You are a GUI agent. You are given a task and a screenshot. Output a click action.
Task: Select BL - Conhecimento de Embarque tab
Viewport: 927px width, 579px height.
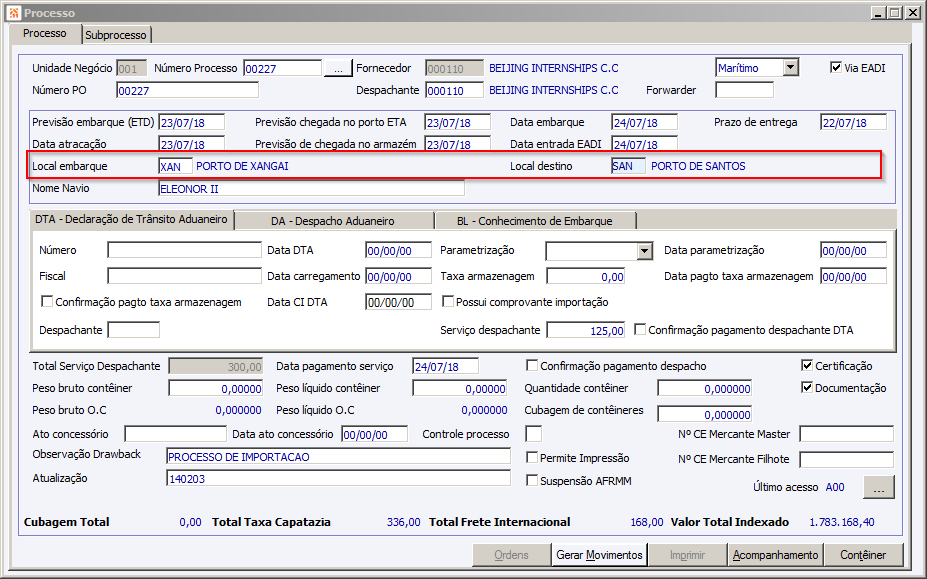pyautogui.click(x=535, y=221)
